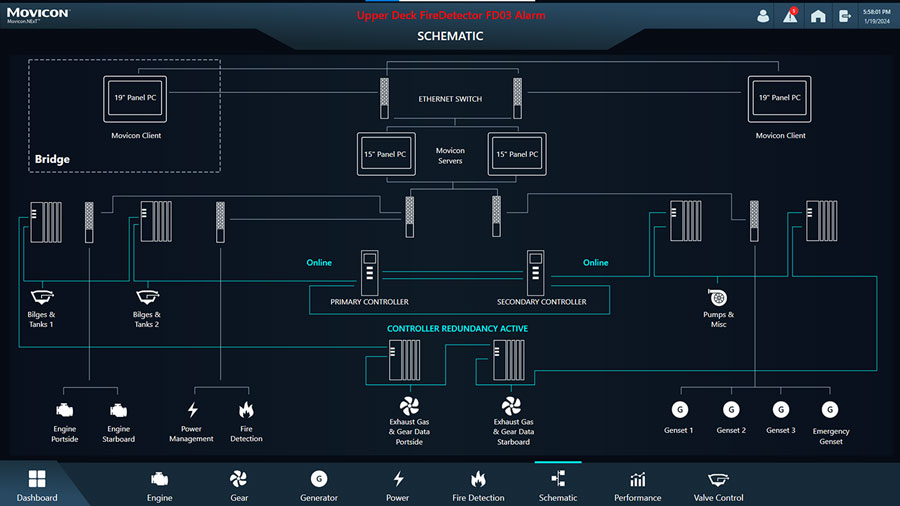Select the Engine Portside icon
The height and width of the screenshot is (506, 900).
[64, 410]
